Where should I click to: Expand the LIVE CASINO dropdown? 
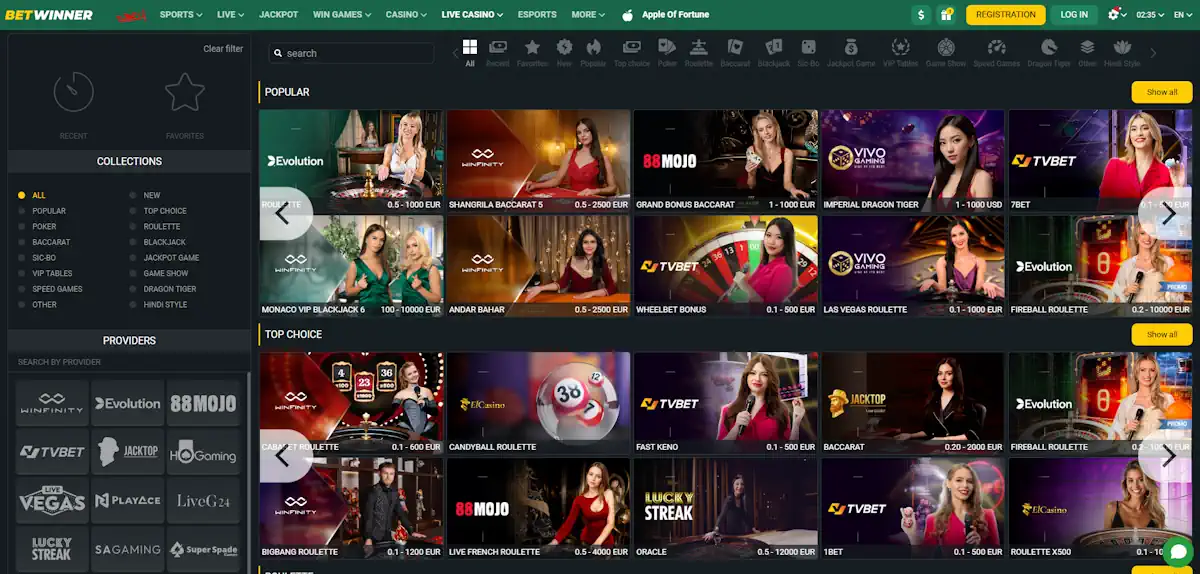(473, 15)
